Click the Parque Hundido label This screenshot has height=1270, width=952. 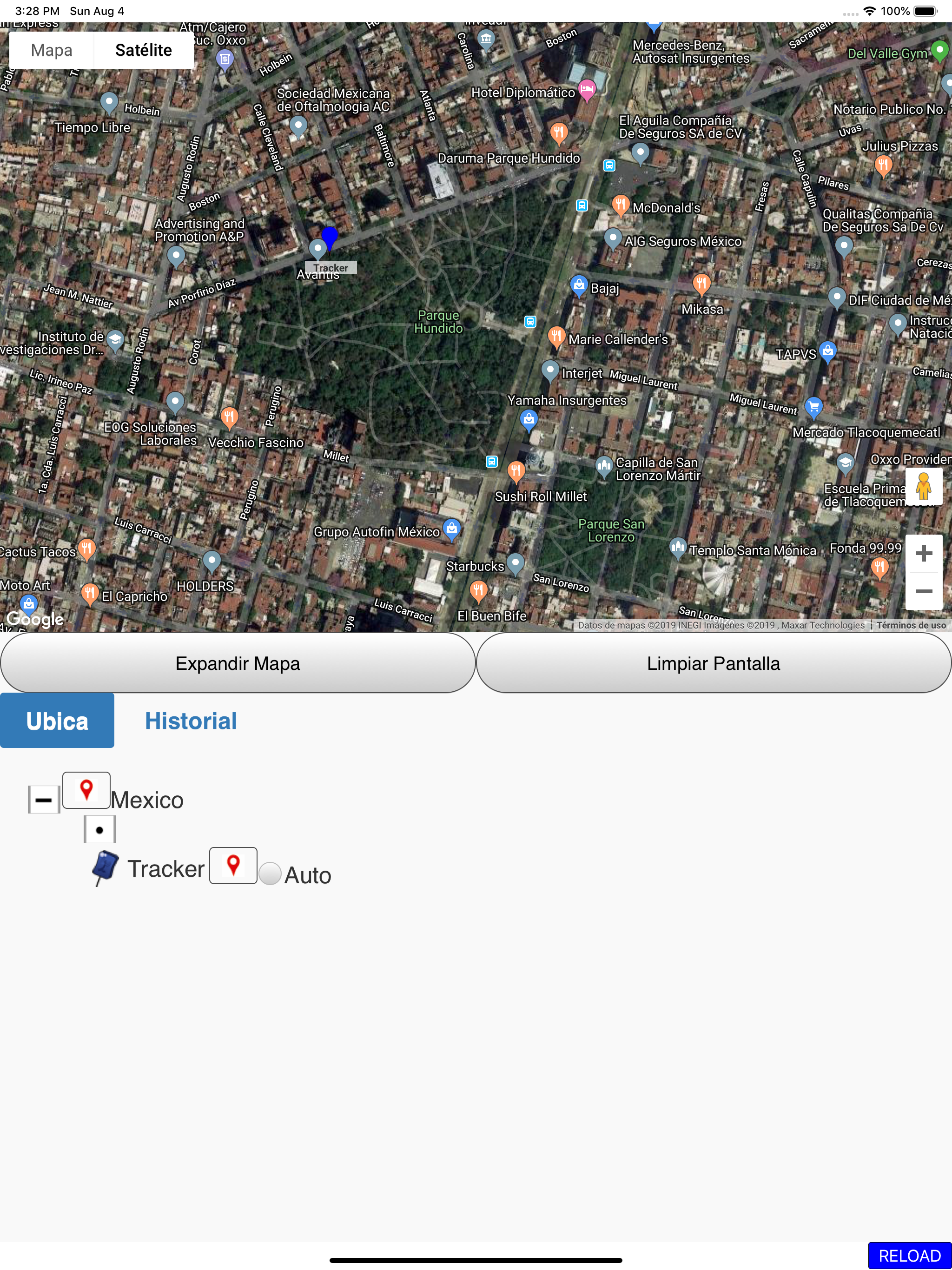(439, 322)
